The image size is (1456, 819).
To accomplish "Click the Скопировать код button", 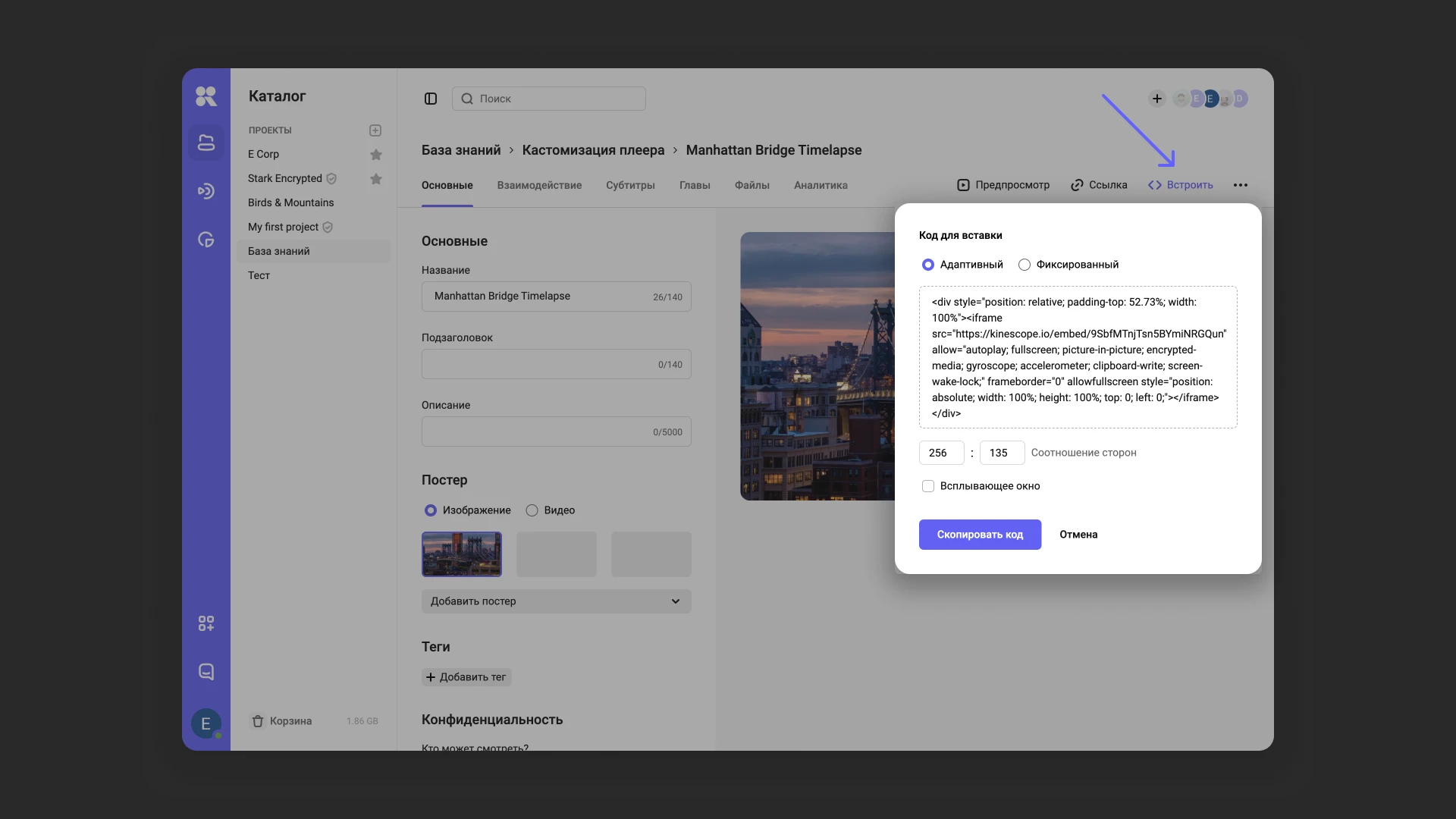I will (x=980, y=535).
